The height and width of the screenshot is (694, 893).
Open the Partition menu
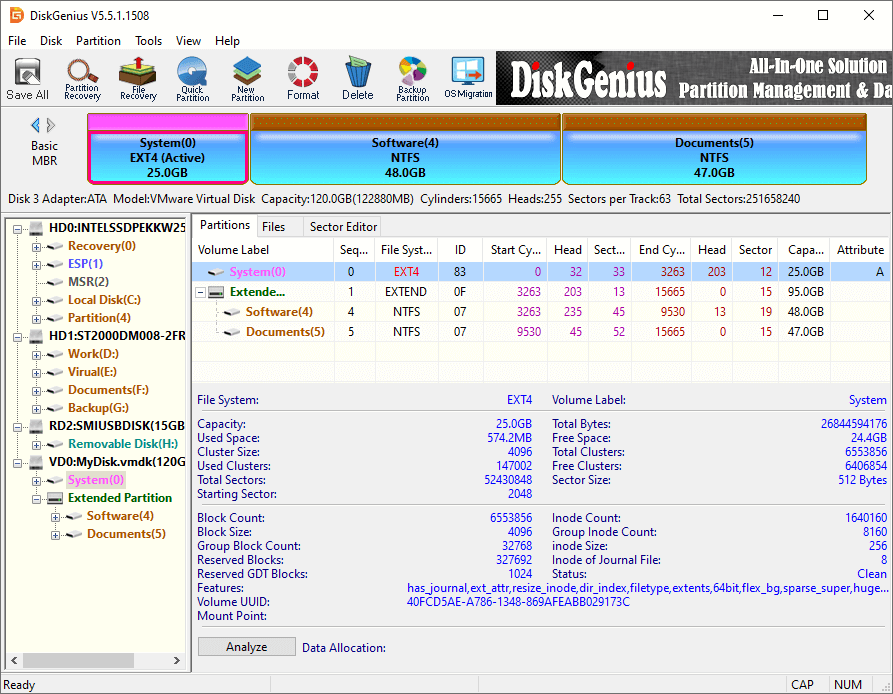coord(98,41)
